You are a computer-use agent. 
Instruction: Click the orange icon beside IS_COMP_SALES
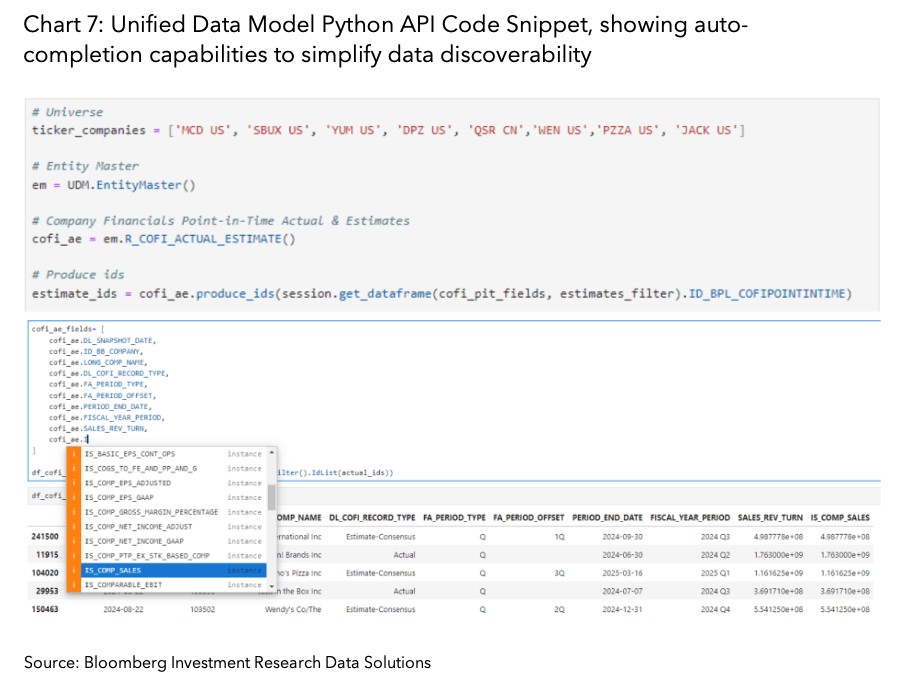pyautogui.click(x=74, y=571)
